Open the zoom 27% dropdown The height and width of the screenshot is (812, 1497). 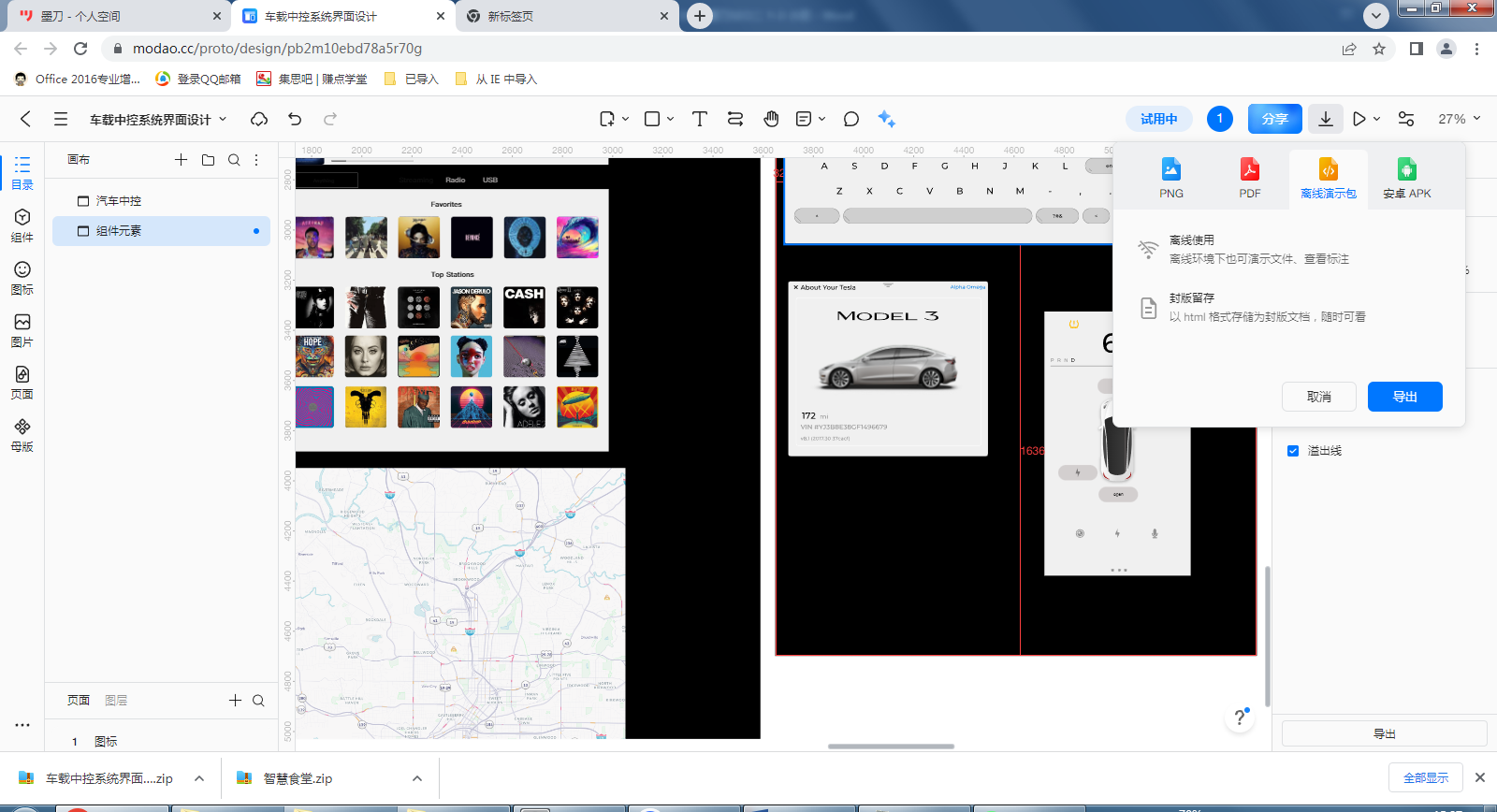(1459, 119)
